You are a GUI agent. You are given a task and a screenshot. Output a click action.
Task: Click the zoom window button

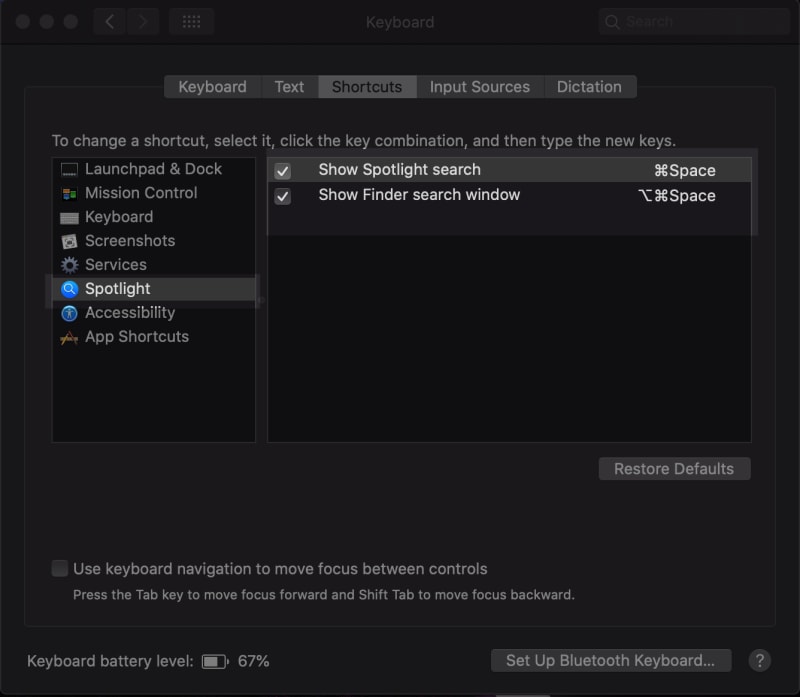[71, 21]
